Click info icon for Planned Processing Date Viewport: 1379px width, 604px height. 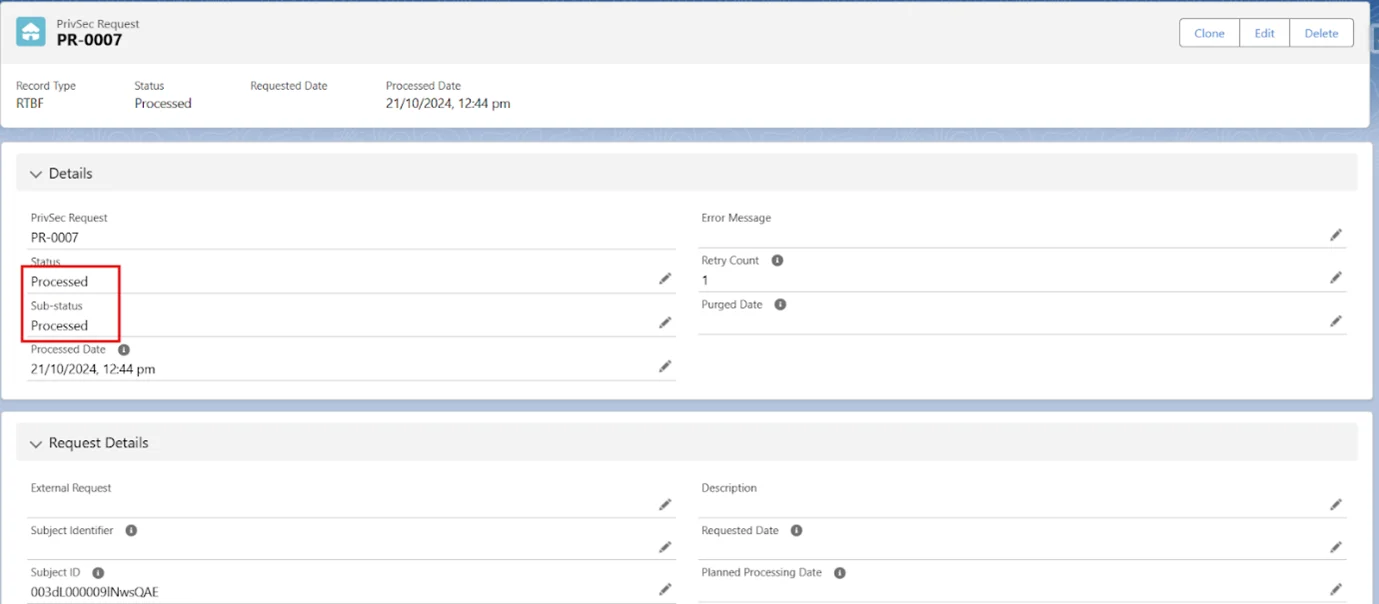pyautogui.click(x=840, y=573)
